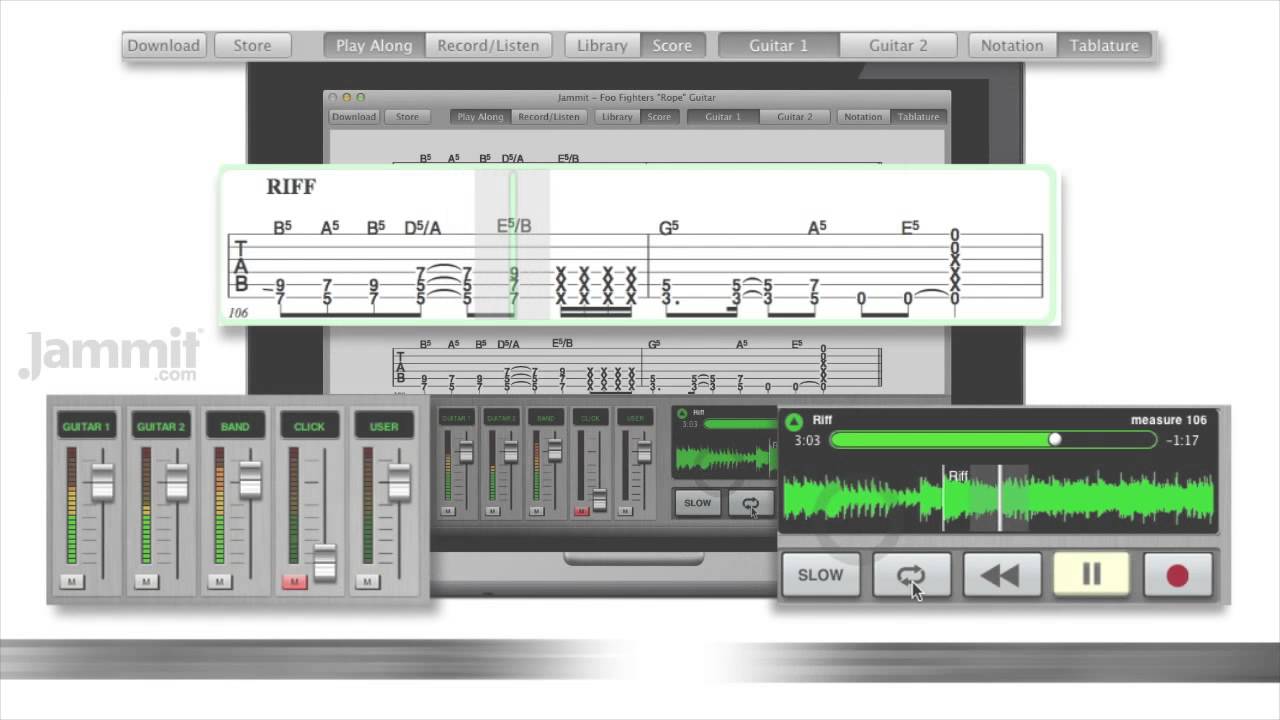Select the Guitar 2 tab in the Jammit window
The image size is (1280, 720).
pos(795,117)
